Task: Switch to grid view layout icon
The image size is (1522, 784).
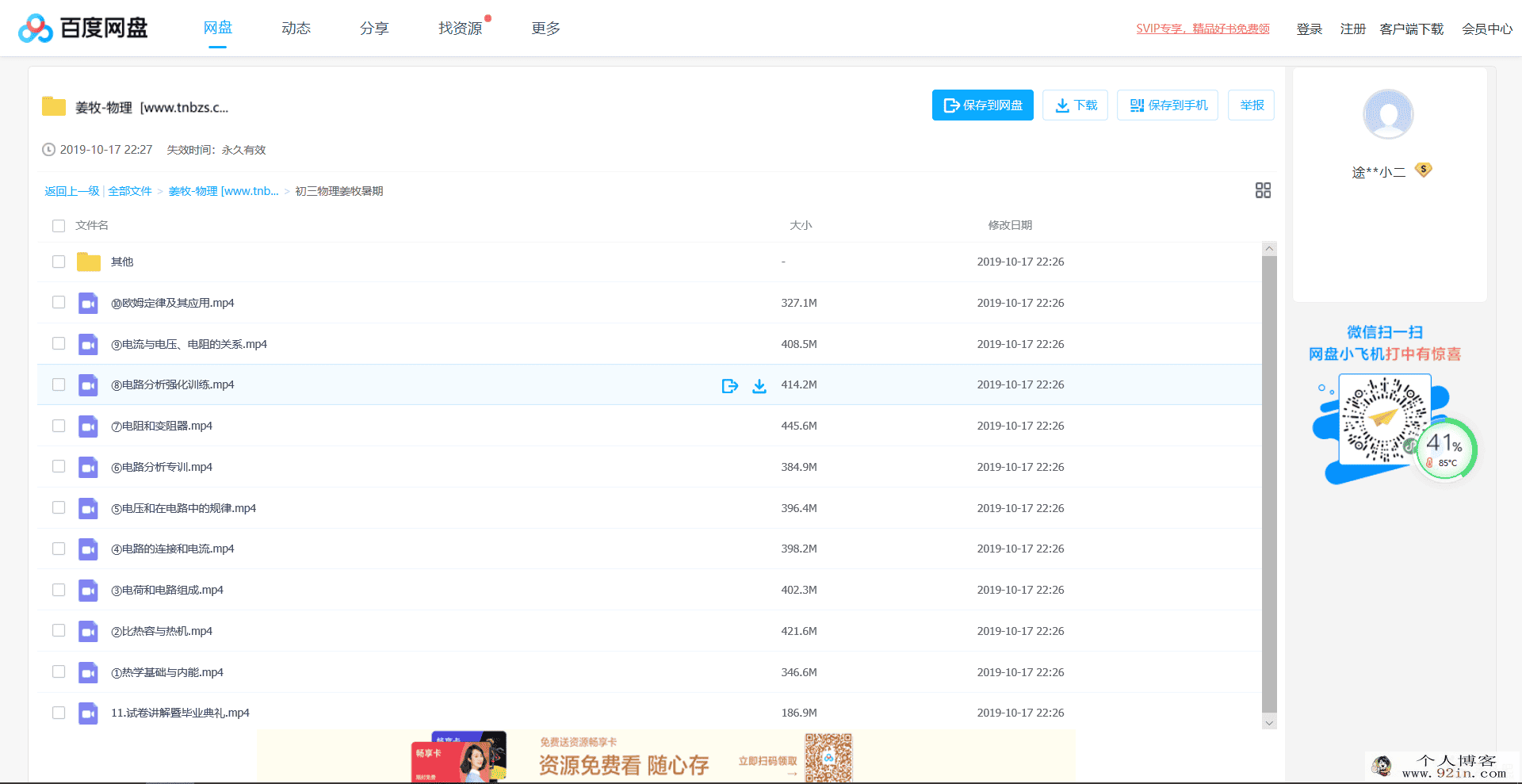Action: pos(1263,190)
